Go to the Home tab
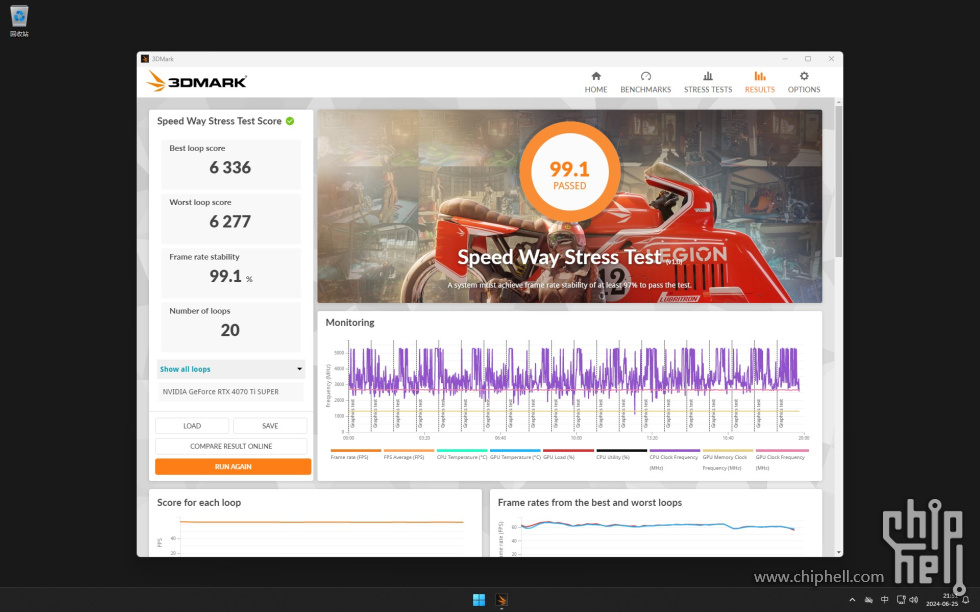Viewport: 980px width, 612px height. 596,82
